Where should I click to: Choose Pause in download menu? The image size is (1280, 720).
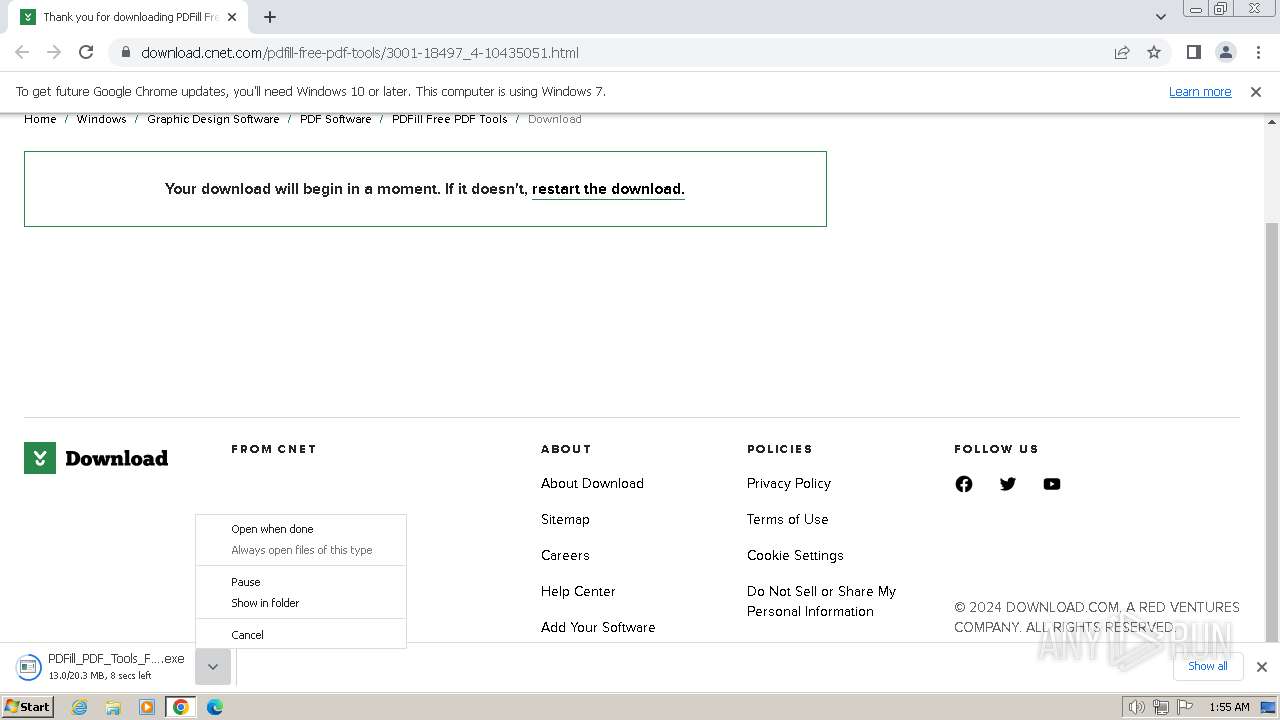point(301,582)
